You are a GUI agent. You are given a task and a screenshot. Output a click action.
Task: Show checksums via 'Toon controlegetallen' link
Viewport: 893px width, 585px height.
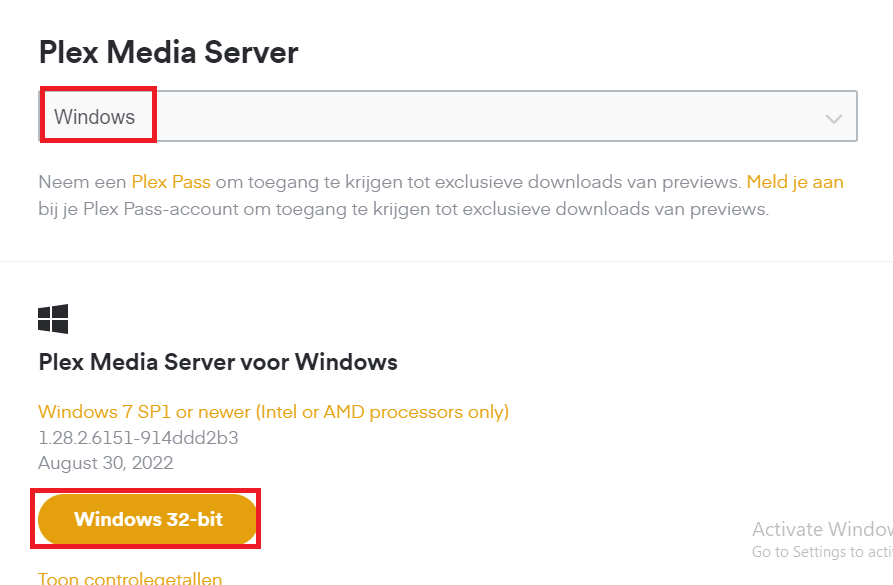click(130, 578)
